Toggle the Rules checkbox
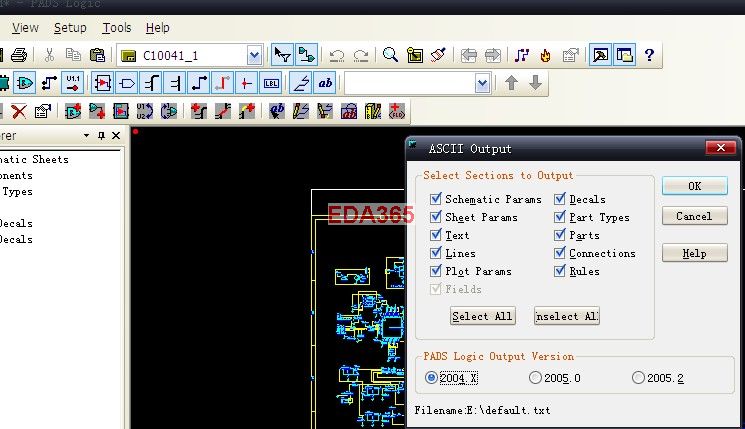Viewport: 745px width, 429px height. pyautogui.click(x=560, y=271)
